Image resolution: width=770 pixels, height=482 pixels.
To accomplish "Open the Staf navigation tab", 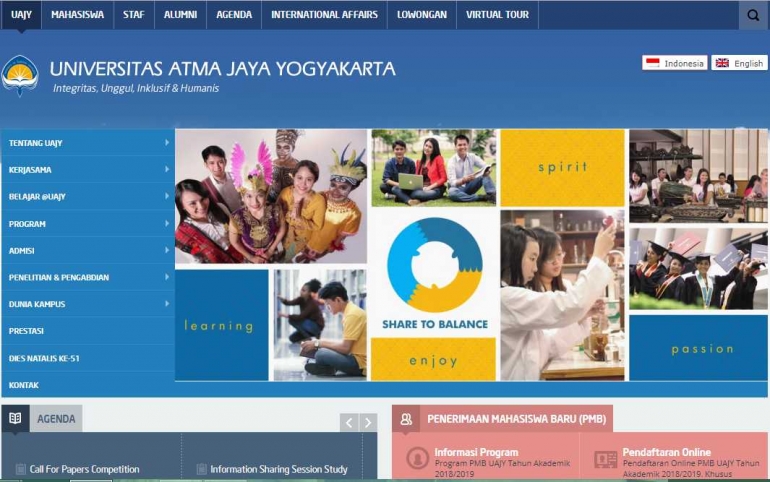I will click(x=134, y=15).
